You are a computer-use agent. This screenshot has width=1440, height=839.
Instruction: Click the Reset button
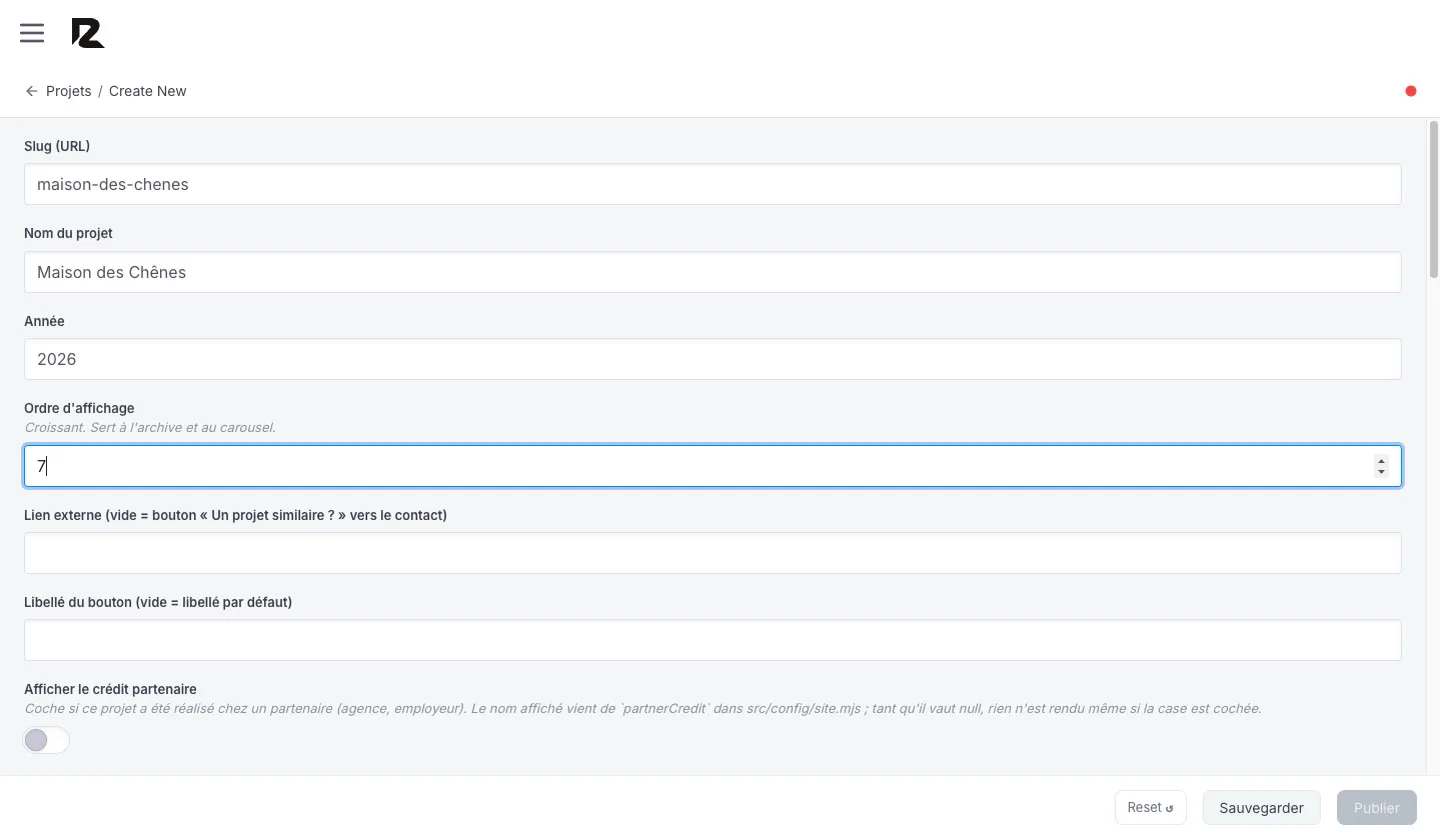pyautogui.click(x=1151, y=808)
